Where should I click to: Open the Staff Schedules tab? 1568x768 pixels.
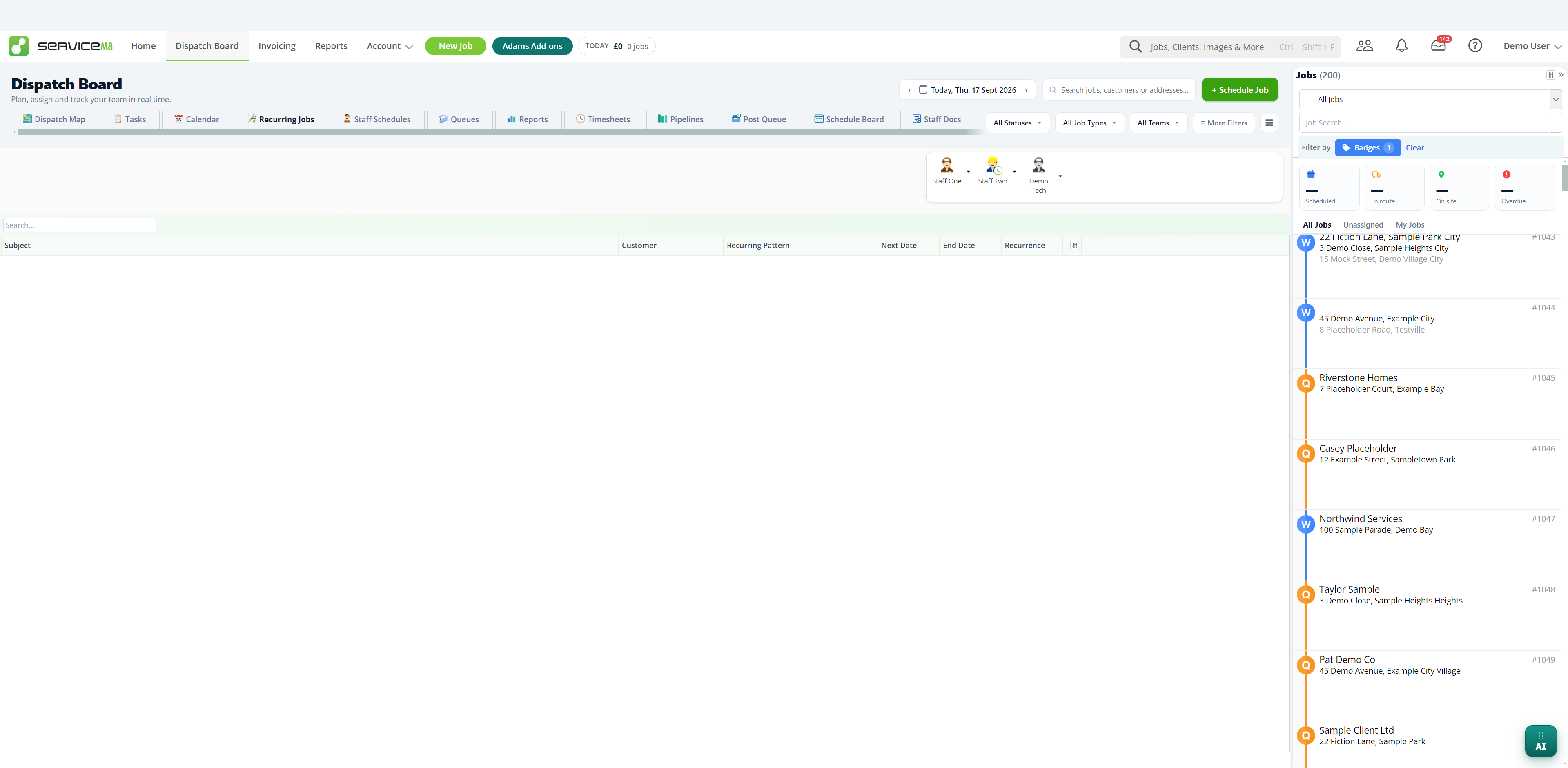tap(377, 119)
